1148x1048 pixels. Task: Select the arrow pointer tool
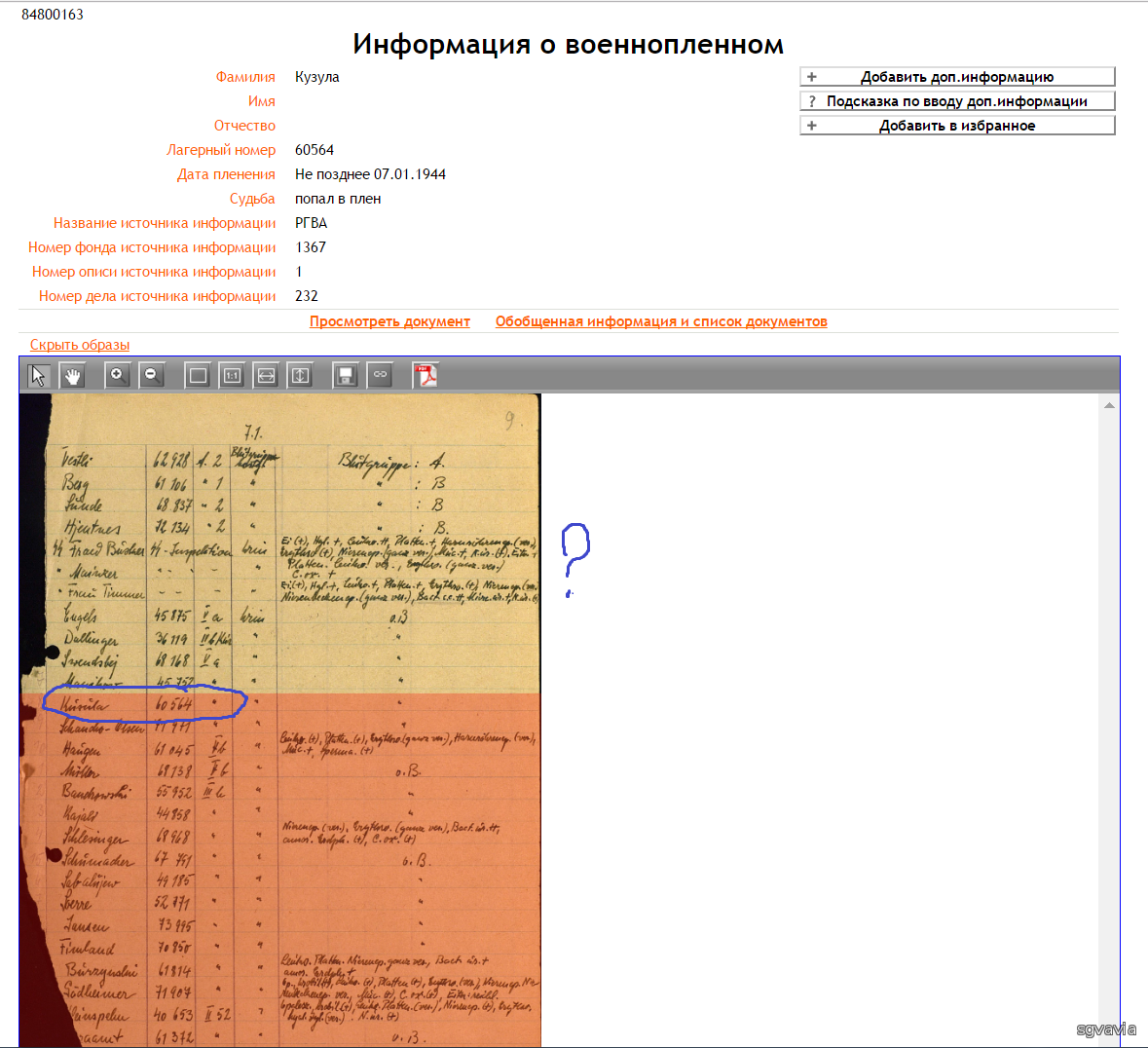38,376
